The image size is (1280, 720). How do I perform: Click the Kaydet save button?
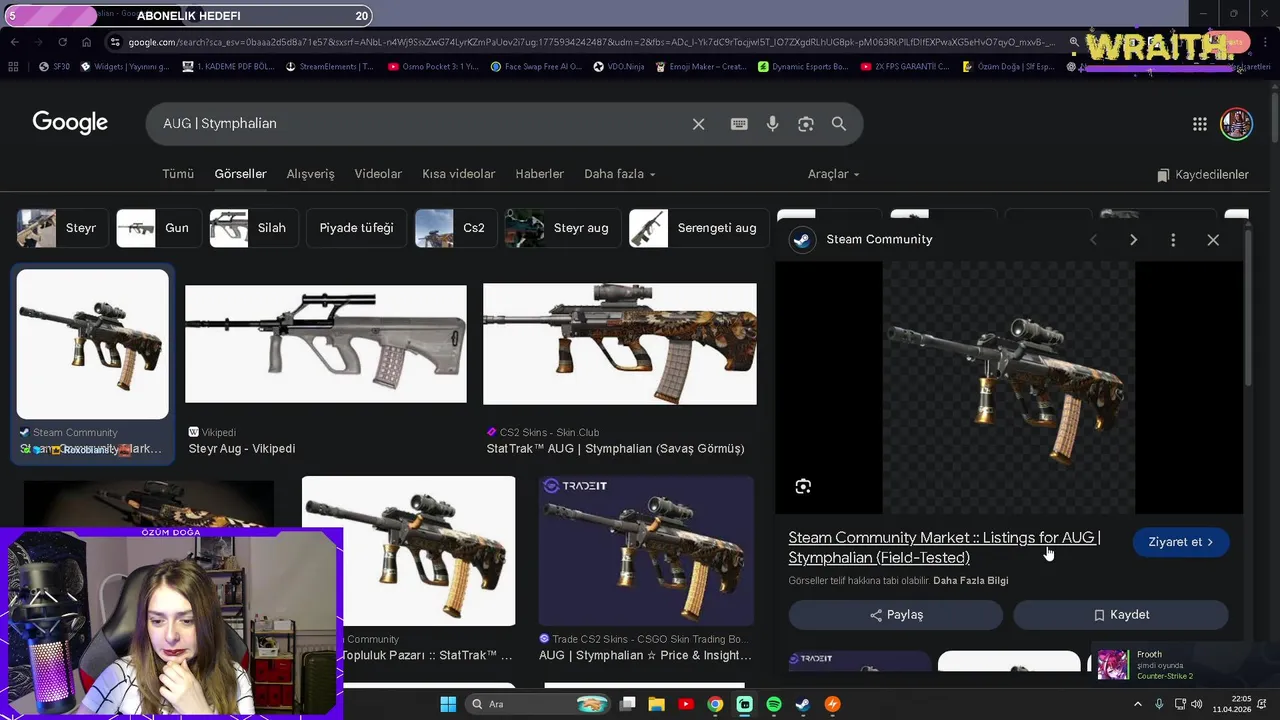coord(1121,615)
